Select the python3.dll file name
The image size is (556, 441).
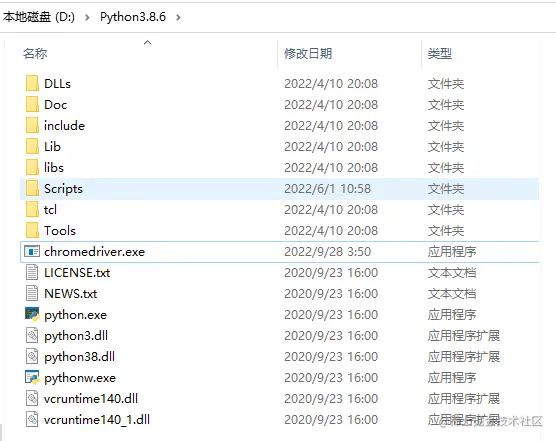coord(76,336)
